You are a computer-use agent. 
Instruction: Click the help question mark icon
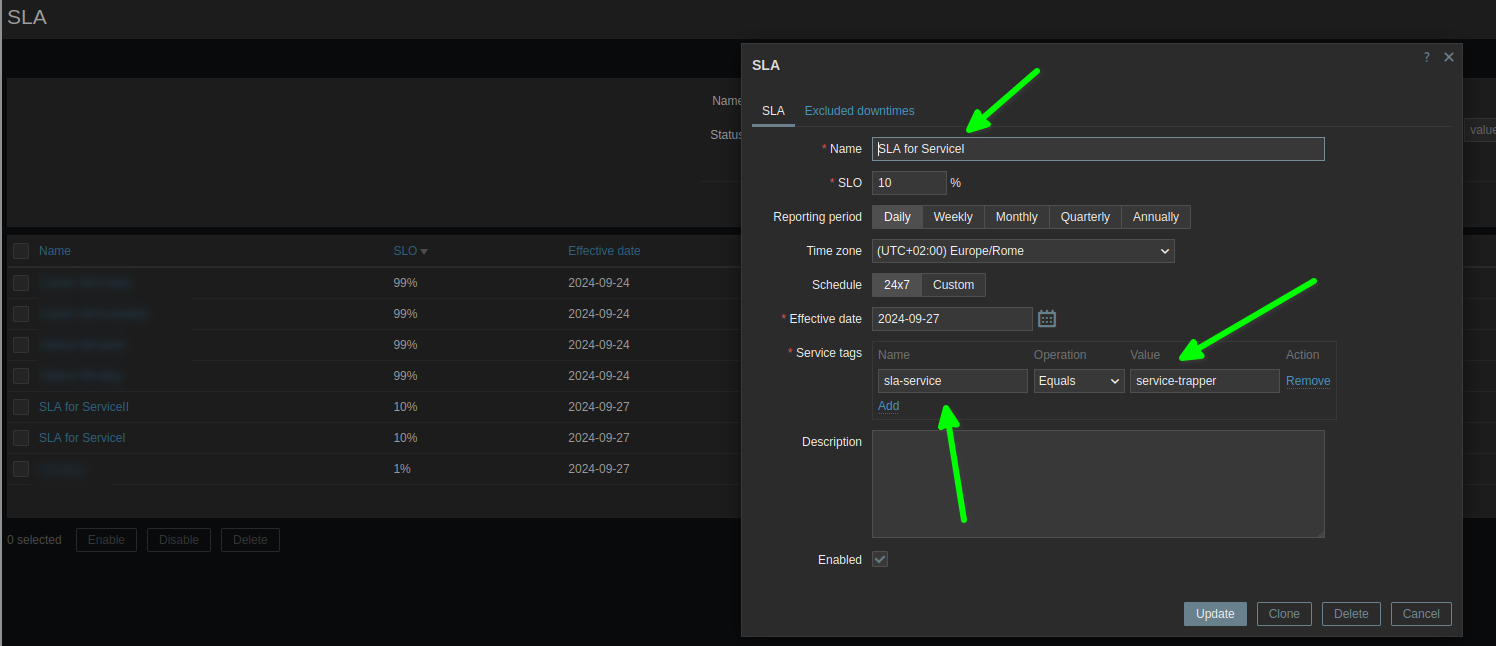[1426, 58]
